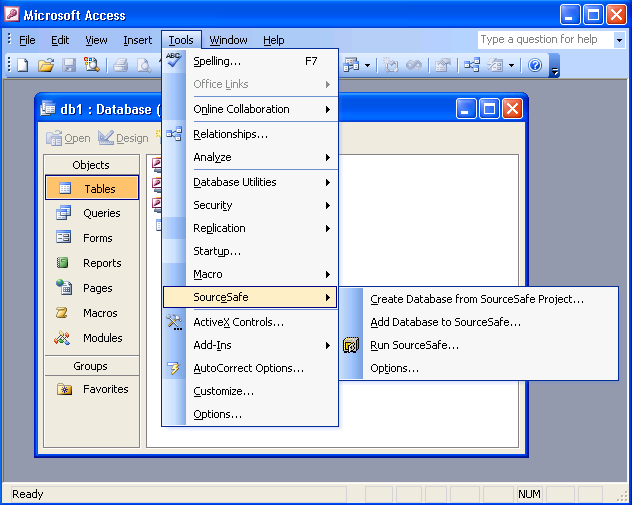
Task: Select the Forms object icon
Action: coord(64,237)
